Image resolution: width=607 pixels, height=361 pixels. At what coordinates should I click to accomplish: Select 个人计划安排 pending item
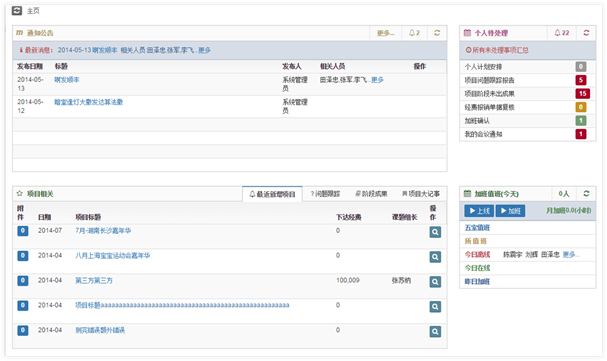point(483,67)
